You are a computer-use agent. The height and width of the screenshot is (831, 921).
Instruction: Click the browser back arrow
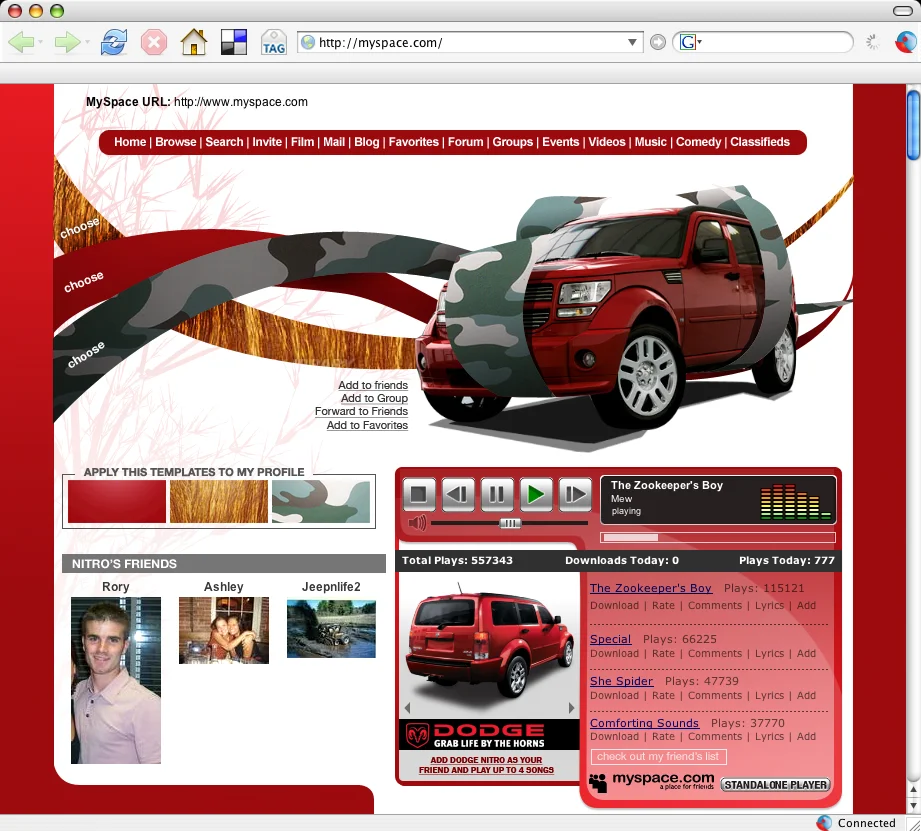click(22, 42)
